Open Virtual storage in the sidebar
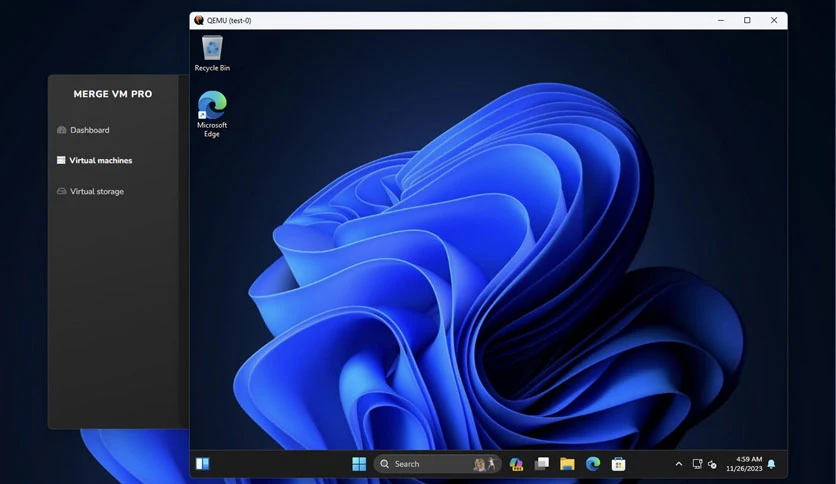Viewport: 836px width, 484px height. click(x=90, y=191)
